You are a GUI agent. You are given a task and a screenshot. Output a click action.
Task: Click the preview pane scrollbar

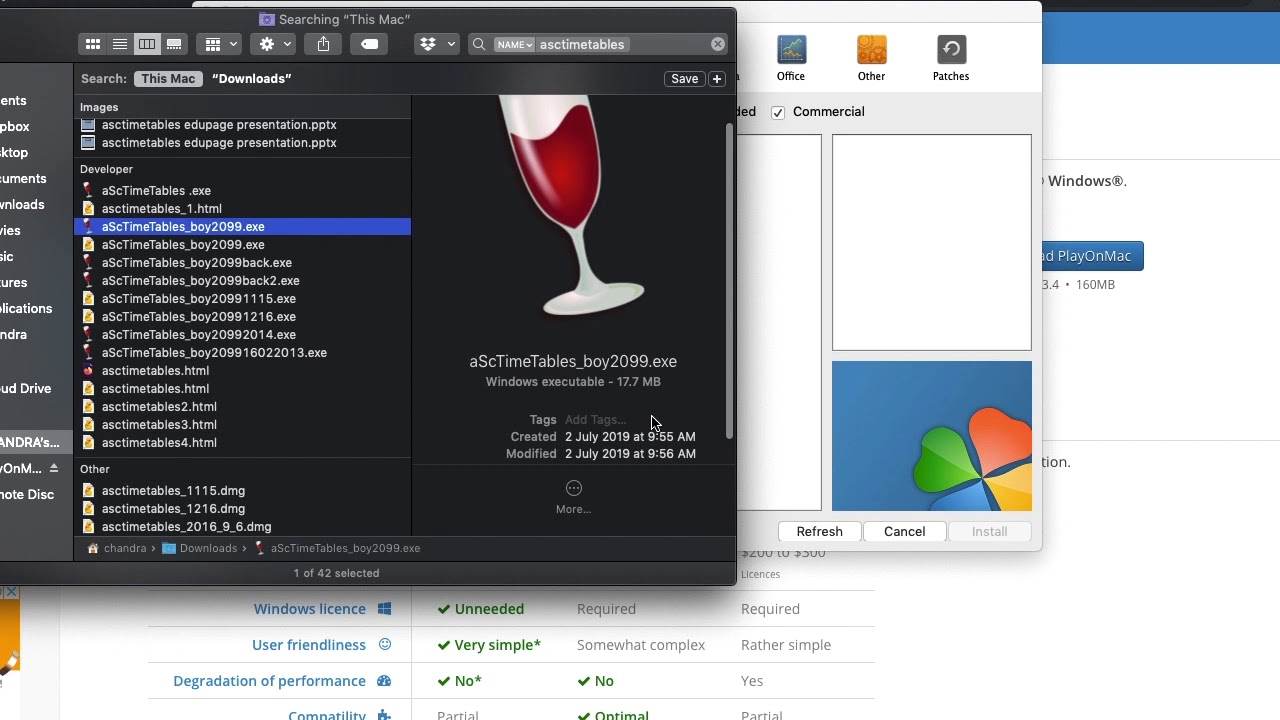(x=730, y=280)
